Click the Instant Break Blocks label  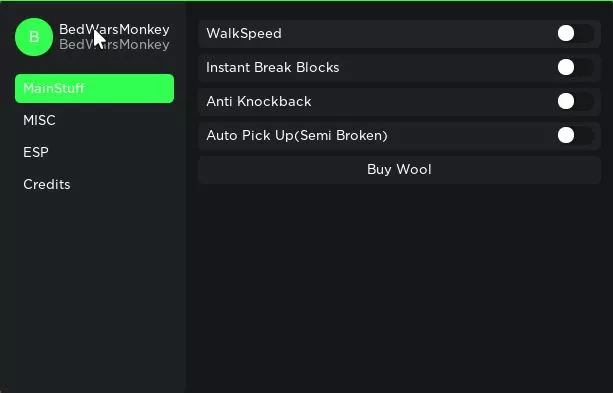coord(272,68)
